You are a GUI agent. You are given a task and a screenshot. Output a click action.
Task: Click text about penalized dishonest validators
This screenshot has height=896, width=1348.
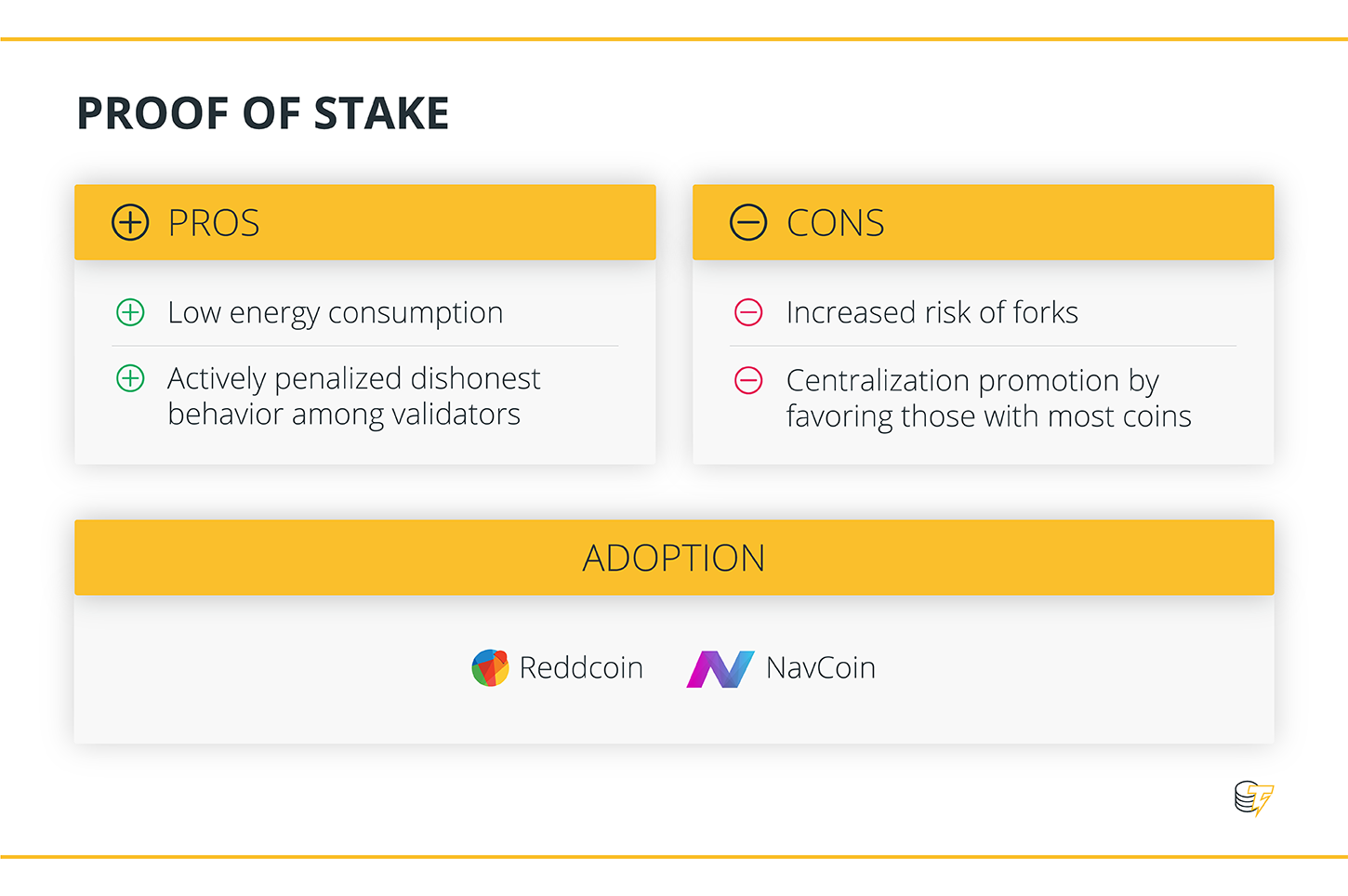tap(353, 396)
